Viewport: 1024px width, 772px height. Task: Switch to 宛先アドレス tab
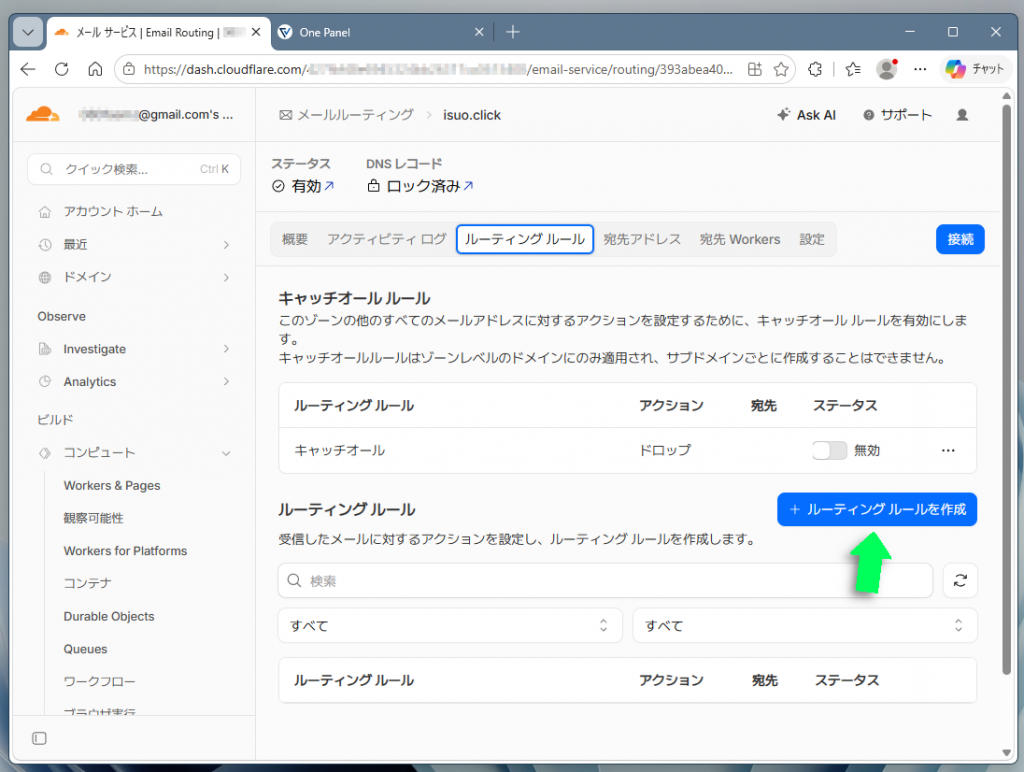coord(642,239)
